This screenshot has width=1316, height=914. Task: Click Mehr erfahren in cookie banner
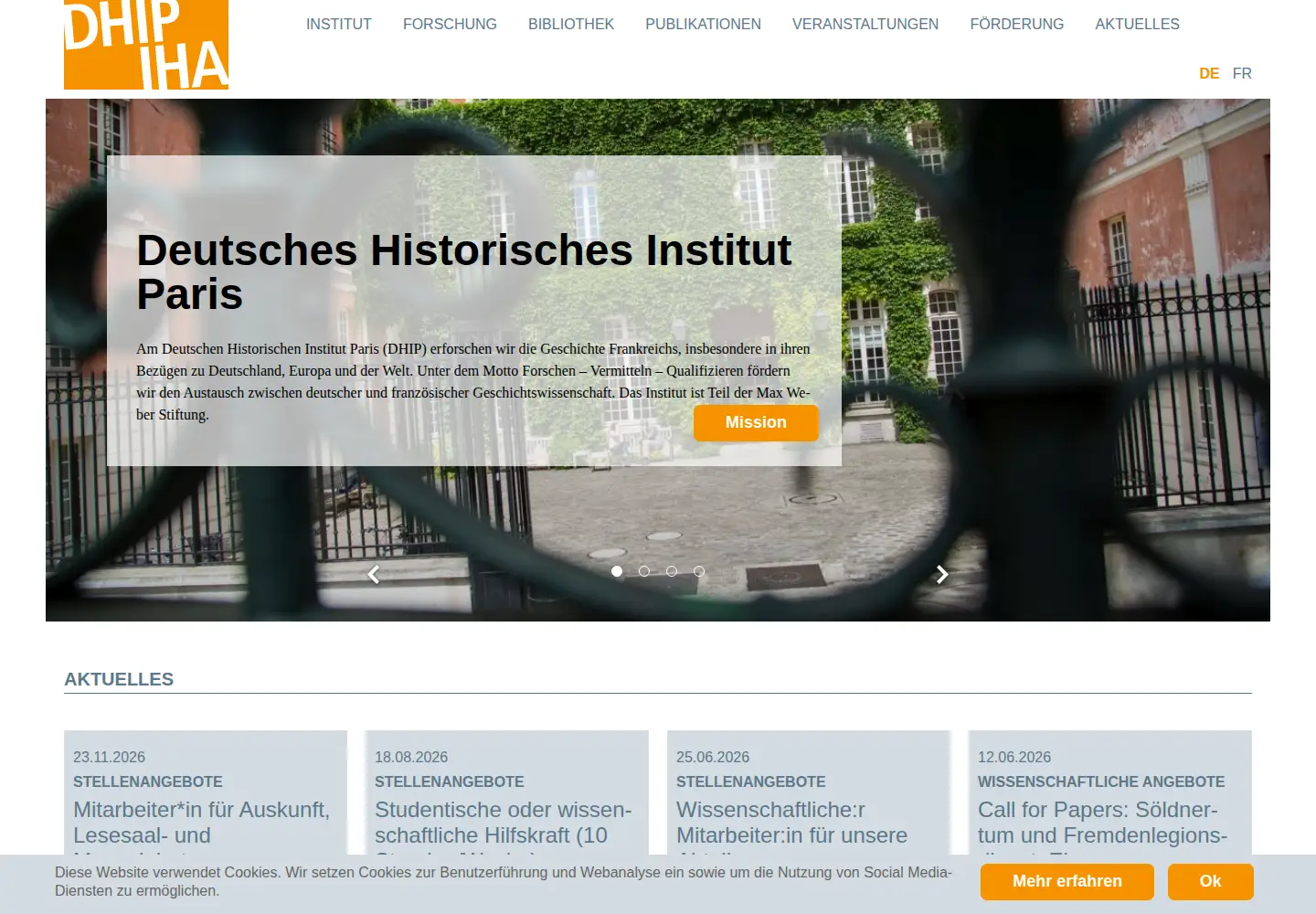pyautogui.click(x=1067, y=881)
